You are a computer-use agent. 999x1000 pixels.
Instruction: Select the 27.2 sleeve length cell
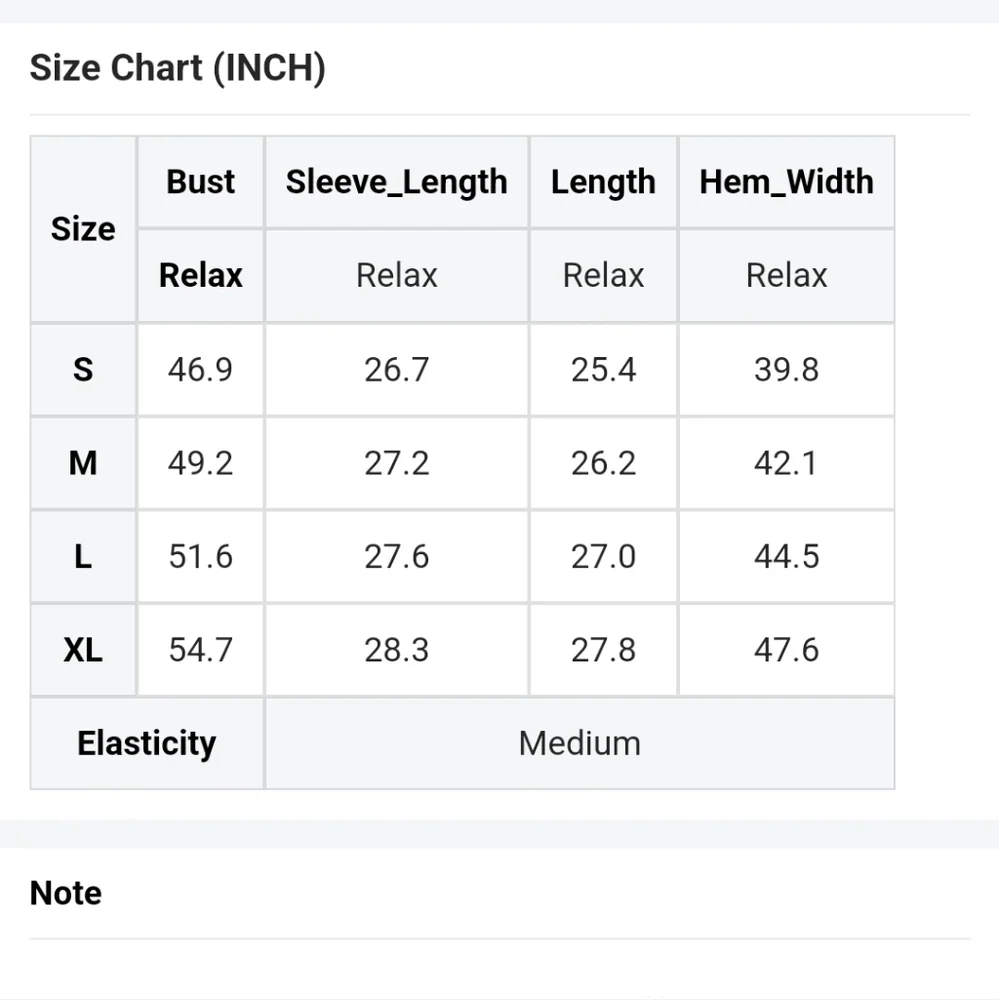[396, 463]
